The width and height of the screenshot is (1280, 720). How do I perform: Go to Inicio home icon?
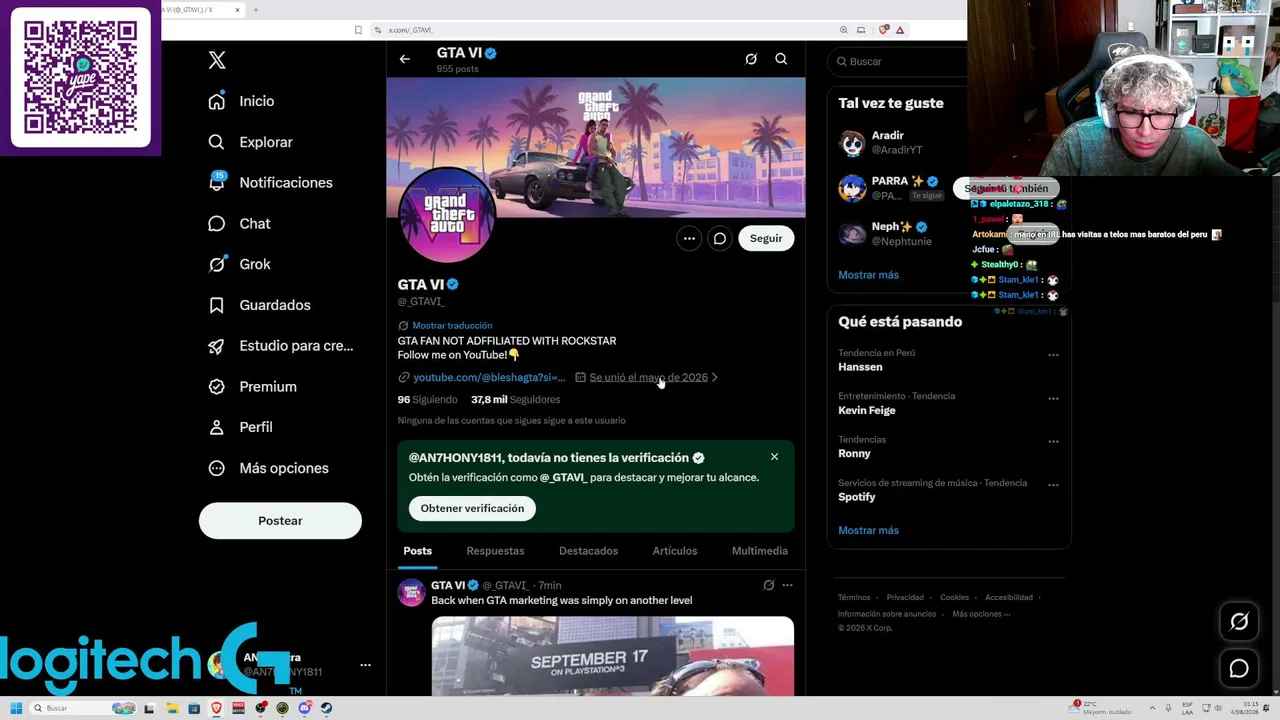[217, 101]
